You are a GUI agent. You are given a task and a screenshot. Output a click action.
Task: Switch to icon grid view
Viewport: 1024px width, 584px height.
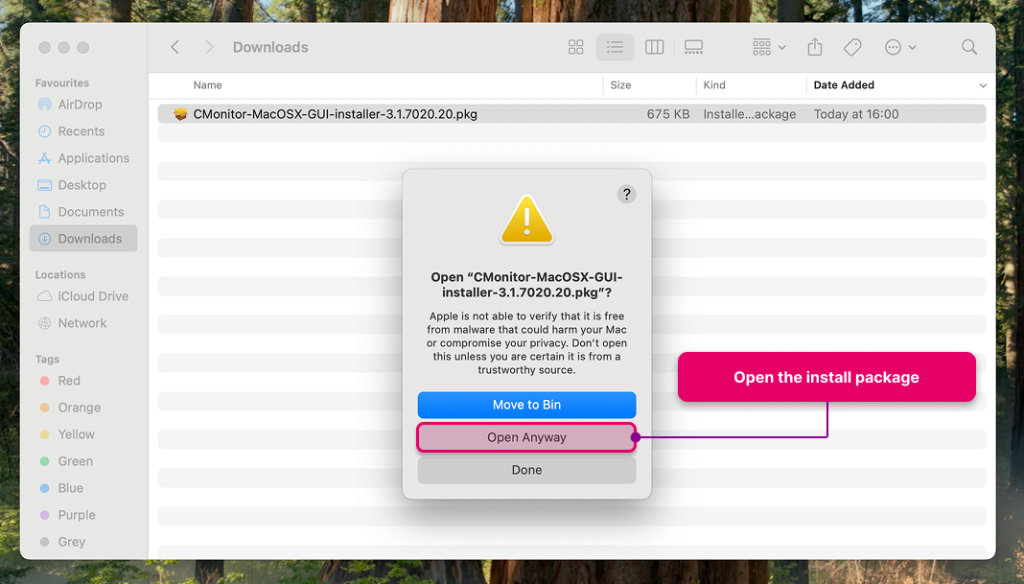576,47
